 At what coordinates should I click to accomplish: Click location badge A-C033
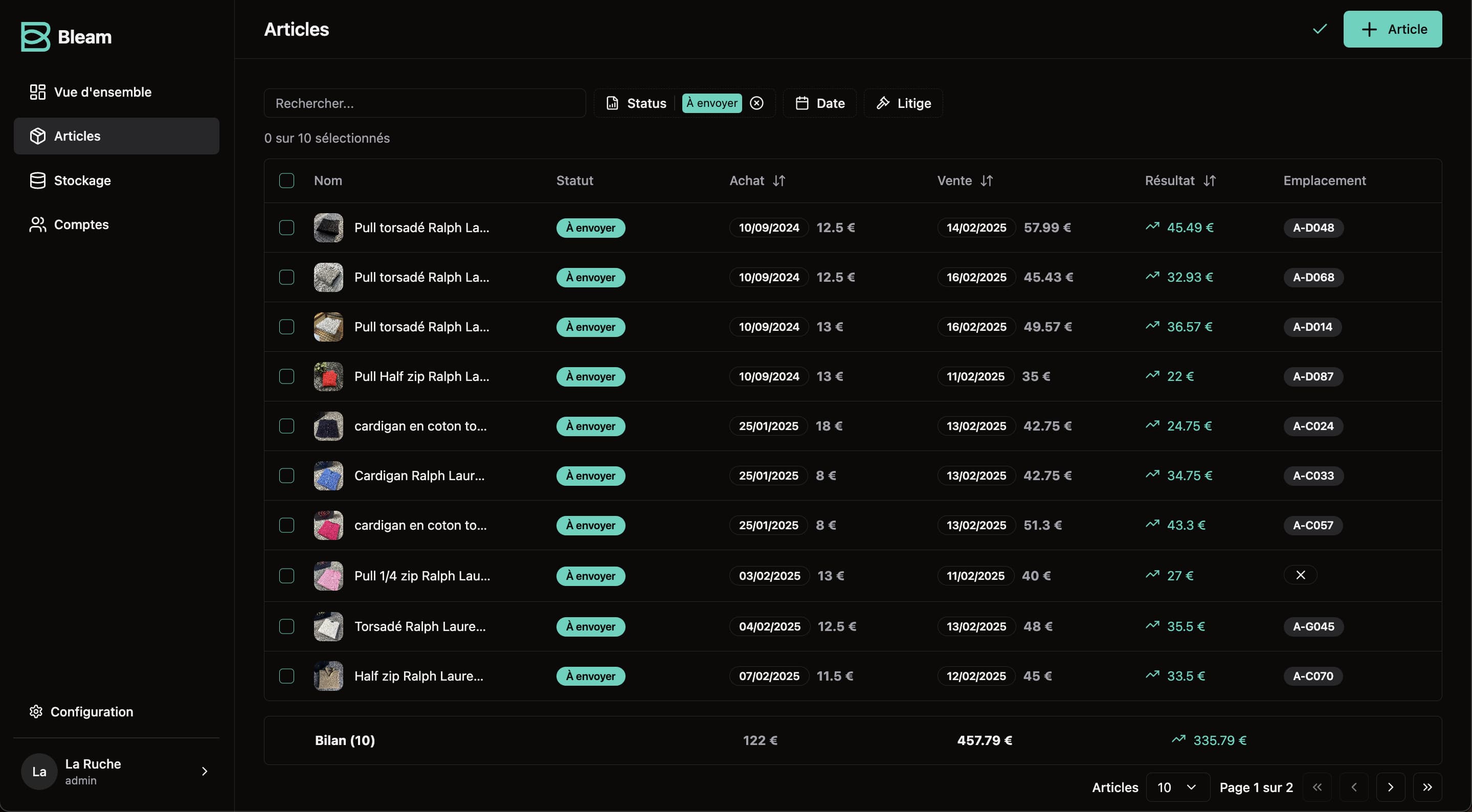[x=1313, y=476]
